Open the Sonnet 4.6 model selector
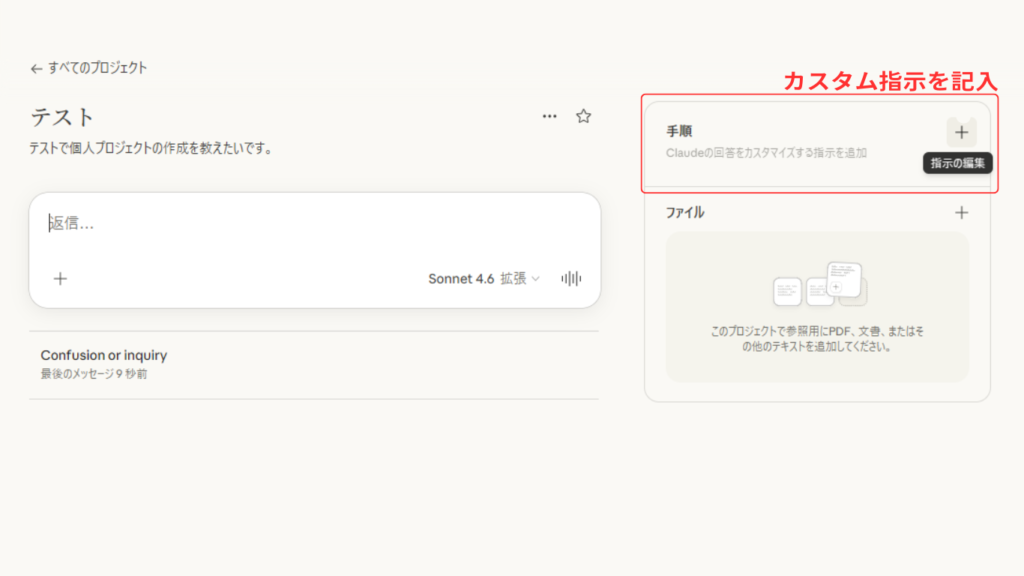The width and height of the screenshot is (1024, 576). click(461, 279)
